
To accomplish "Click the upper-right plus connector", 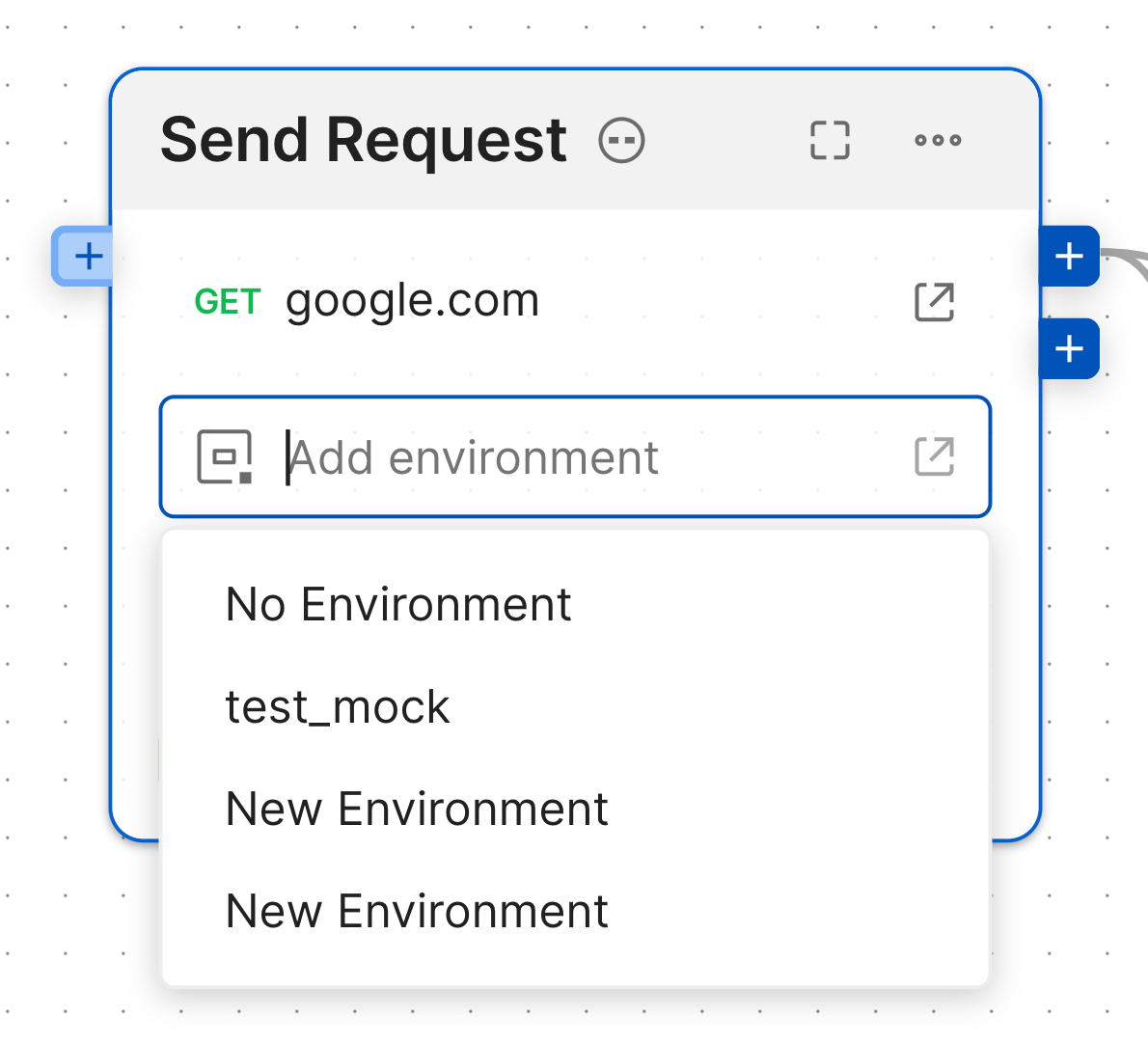I will coord(1068,256).
